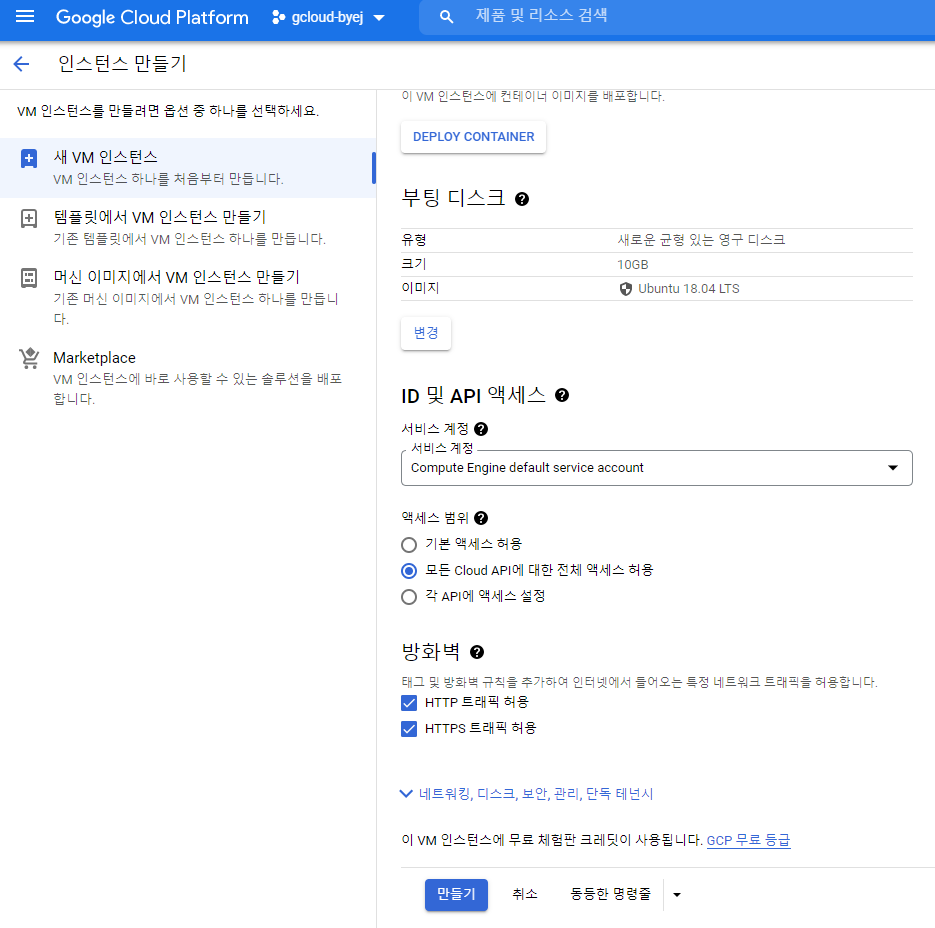This screenshot has width=935, height=928.
Task: Click the blue 만들기 button
Action: tap(456, 895)
